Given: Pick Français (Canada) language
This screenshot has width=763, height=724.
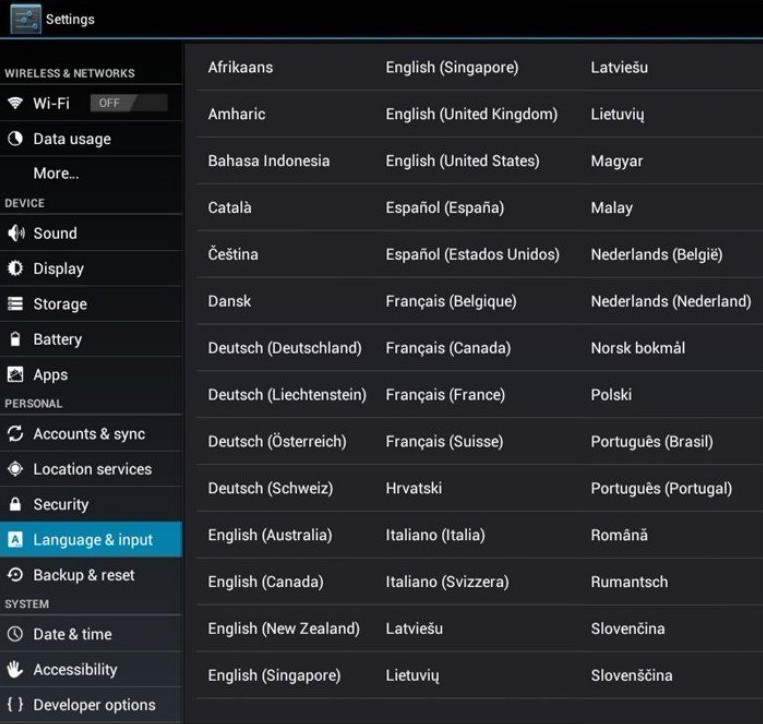Looking at the screenshot, I should [x=448, y=348].
